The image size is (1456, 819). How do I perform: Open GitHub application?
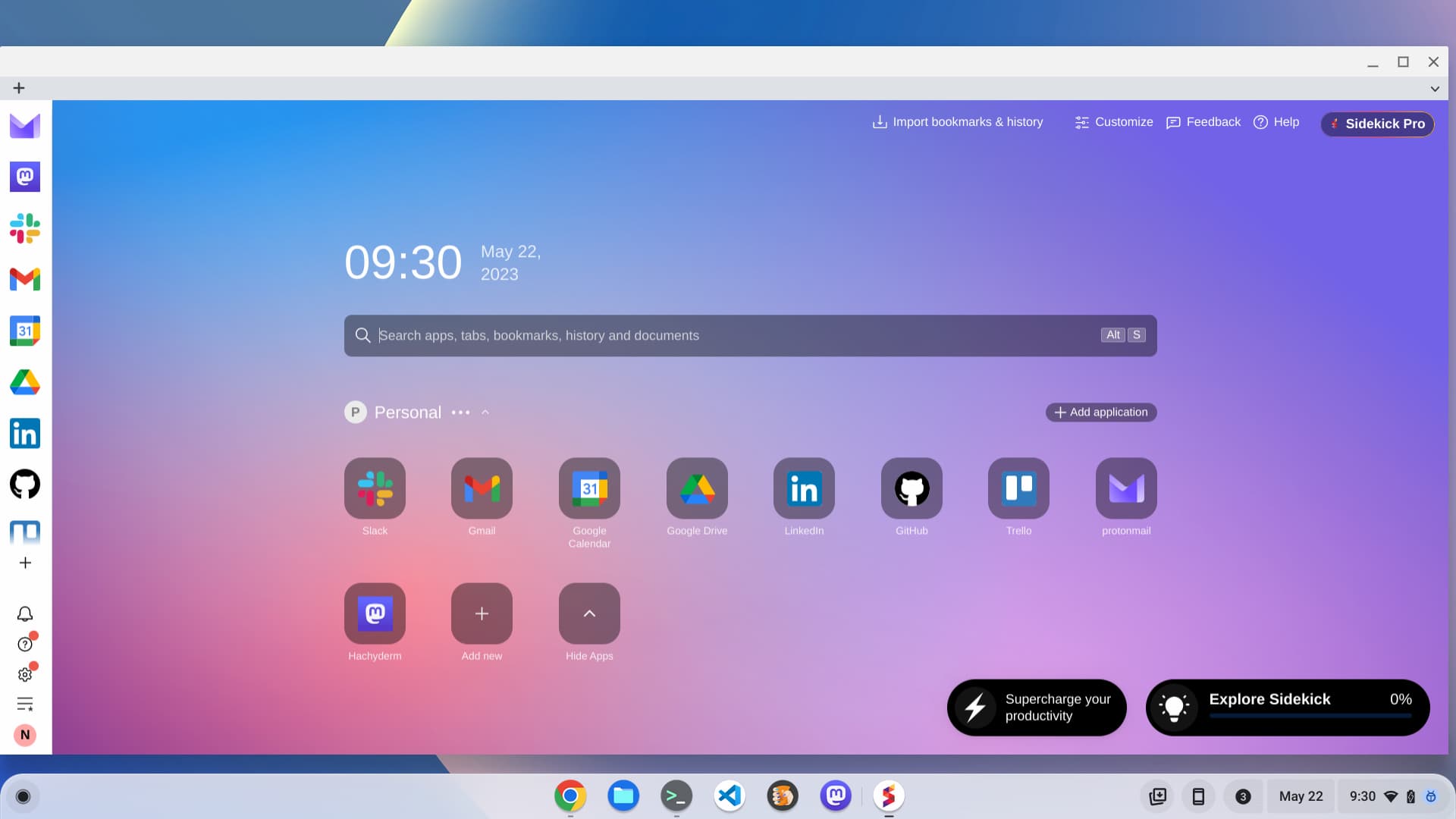[x=911, y=488]
